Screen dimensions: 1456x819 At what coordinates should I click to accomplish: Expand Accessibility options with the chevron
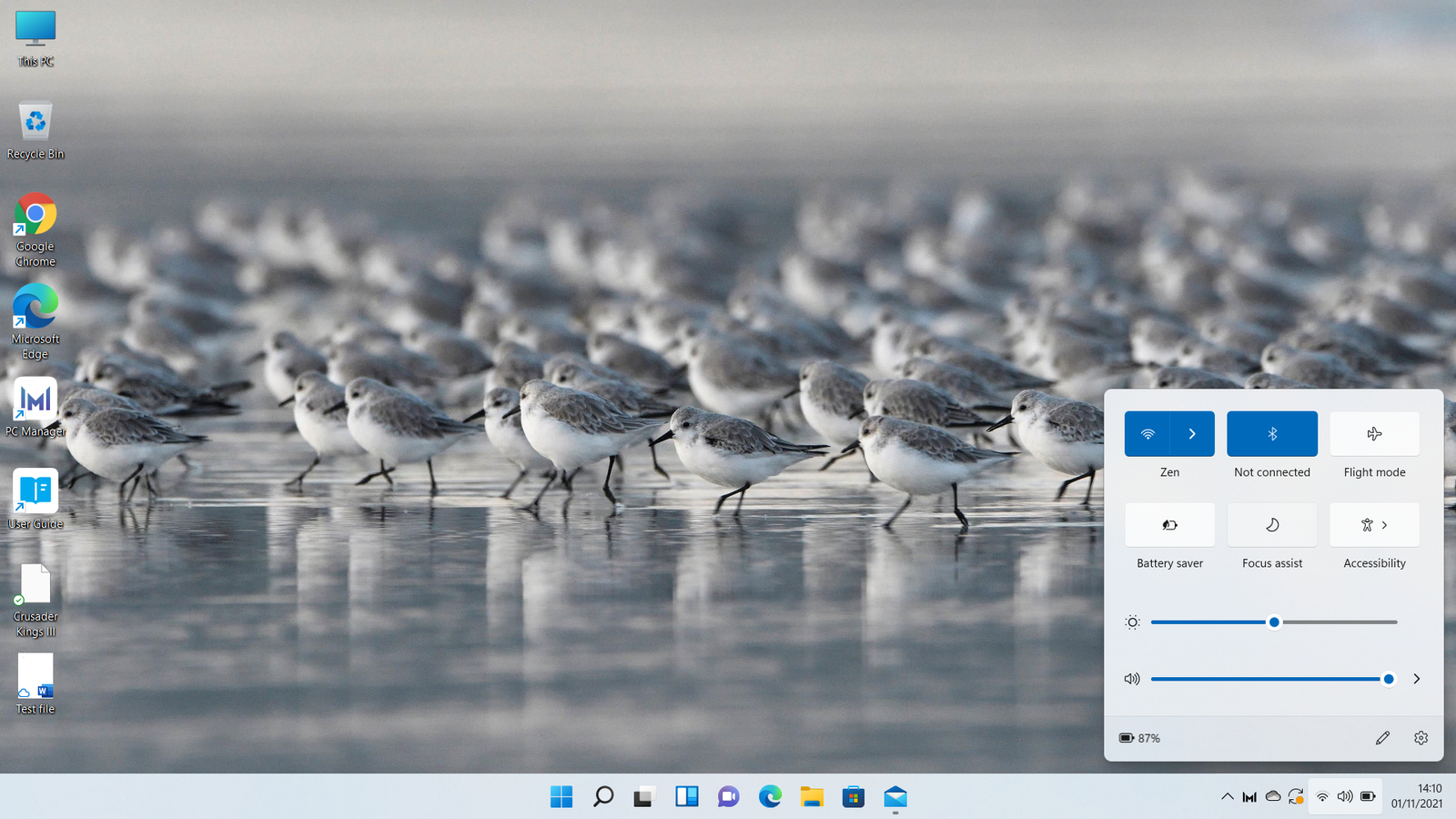[x=1384, y=525]
